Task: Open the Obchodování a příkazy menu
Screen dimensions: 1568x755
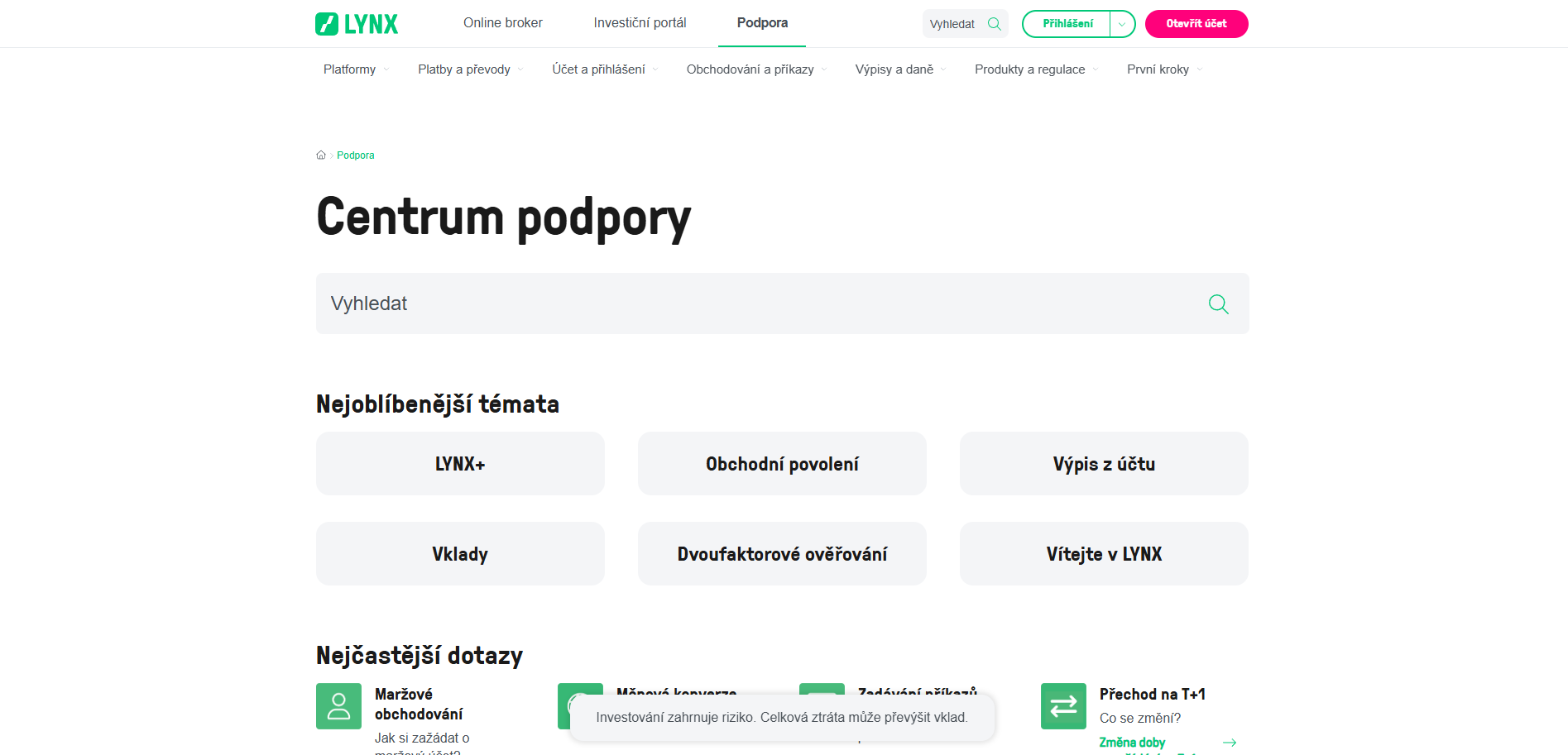Action: pos(756,69)
